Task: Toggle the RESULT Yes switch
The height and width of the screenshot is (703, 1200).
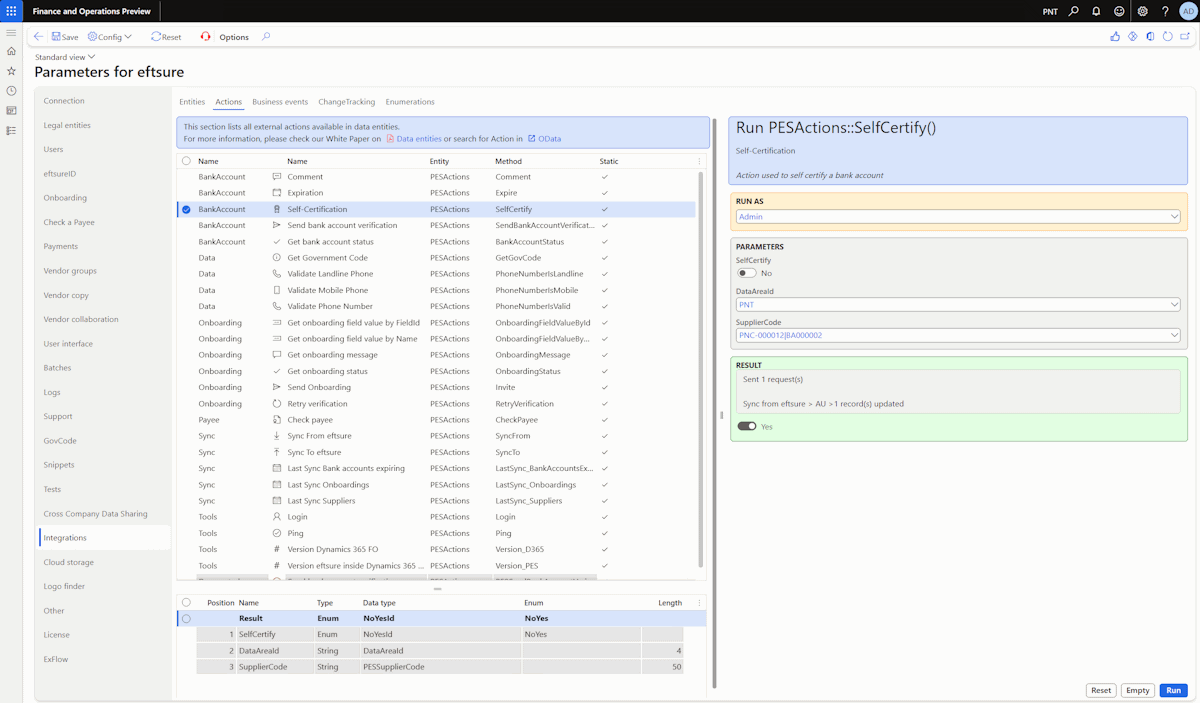Action: click(x=746, y=426)
